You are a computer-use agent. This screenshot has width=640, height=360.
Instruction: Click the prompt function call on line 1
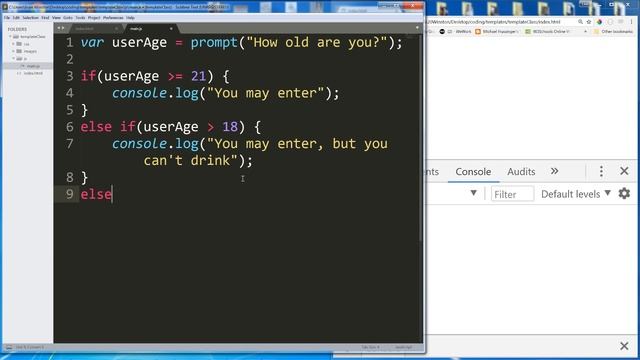point(214,42)
